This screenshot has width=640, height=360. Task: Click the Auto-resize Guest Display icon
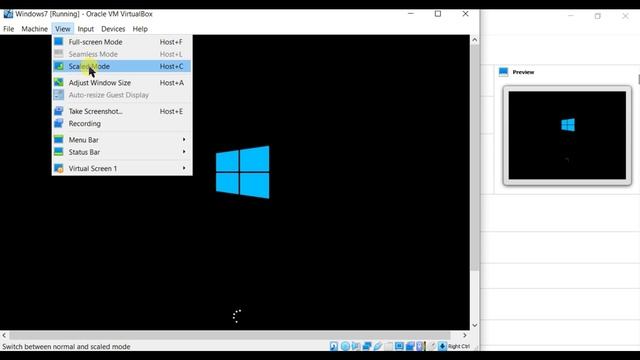(x=59, y=95)
